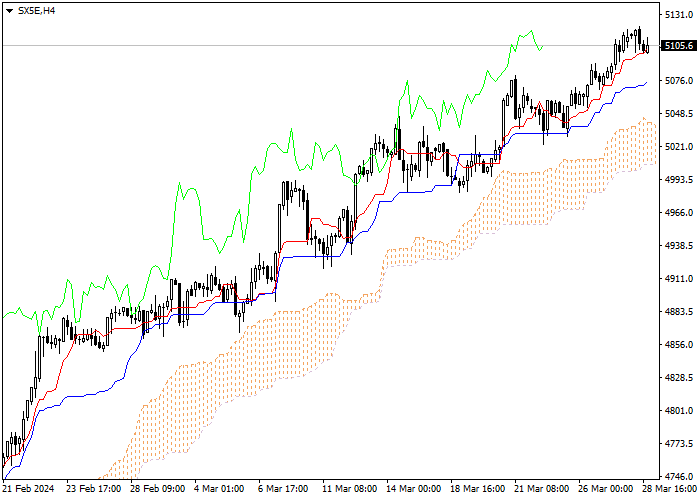Open the SX5E,H4 chart dropdown arrow

click(9, 11)
